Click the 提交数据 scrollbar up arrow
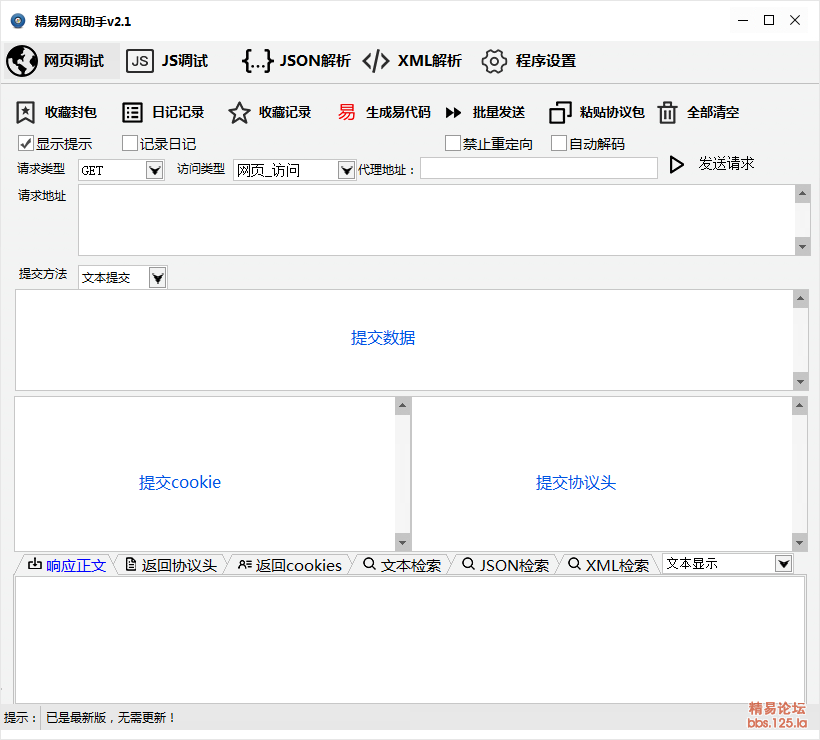The height and width of the screenshot is (740, 820). pos(801,299)
